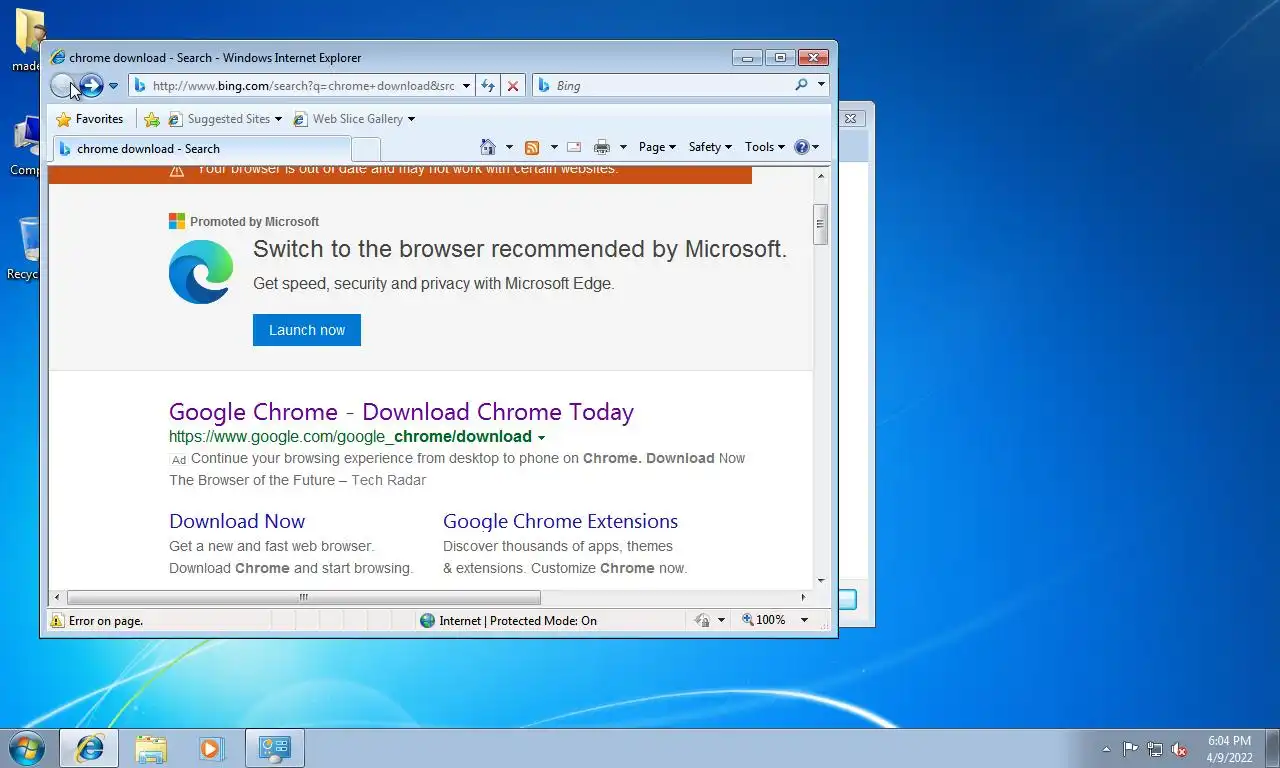Open the blue Help question-mark icon

coord(801,147)
